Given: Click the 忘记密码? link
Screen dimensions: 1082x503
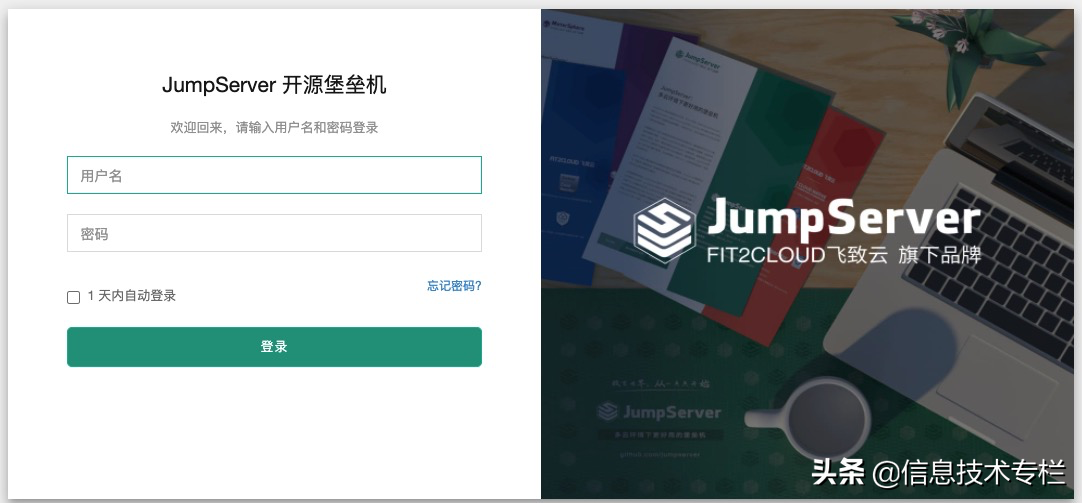Looking at the screenshot, I should click(454, 286).
